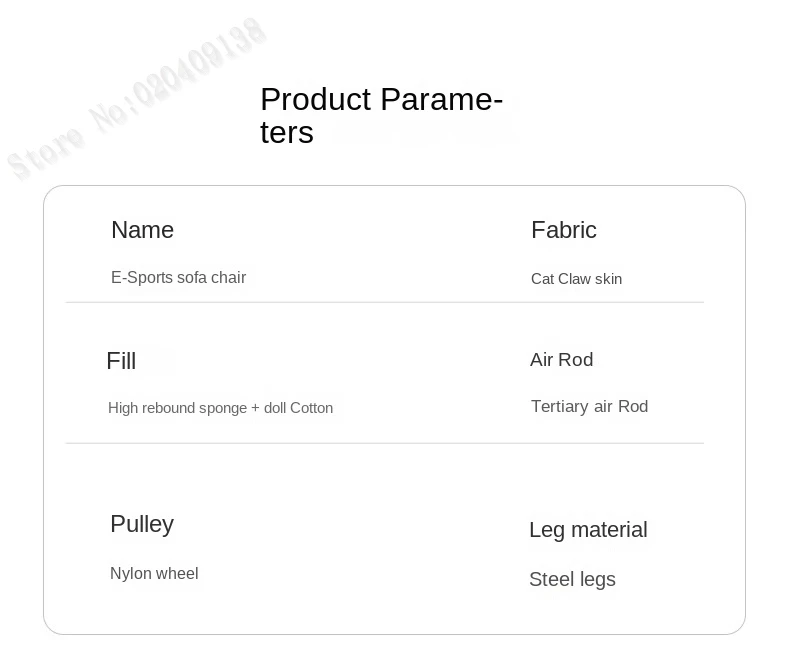This screenshot has width=790, height=653.
Task: Select the Name label
Action: (x=142, y=230)
